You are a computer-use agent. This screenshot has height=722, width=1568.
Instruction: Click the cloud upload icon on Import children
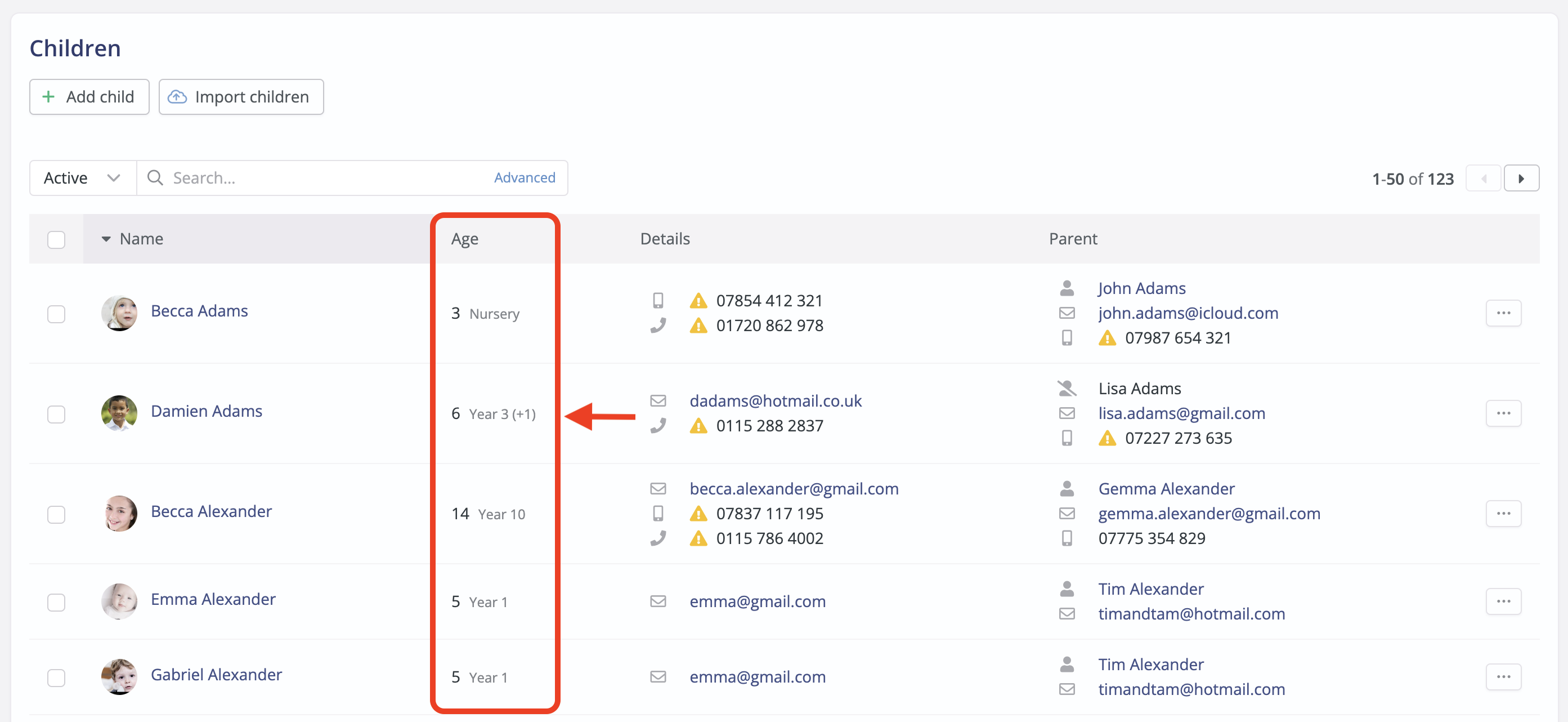pyautogui.click(x=177, y=97)
